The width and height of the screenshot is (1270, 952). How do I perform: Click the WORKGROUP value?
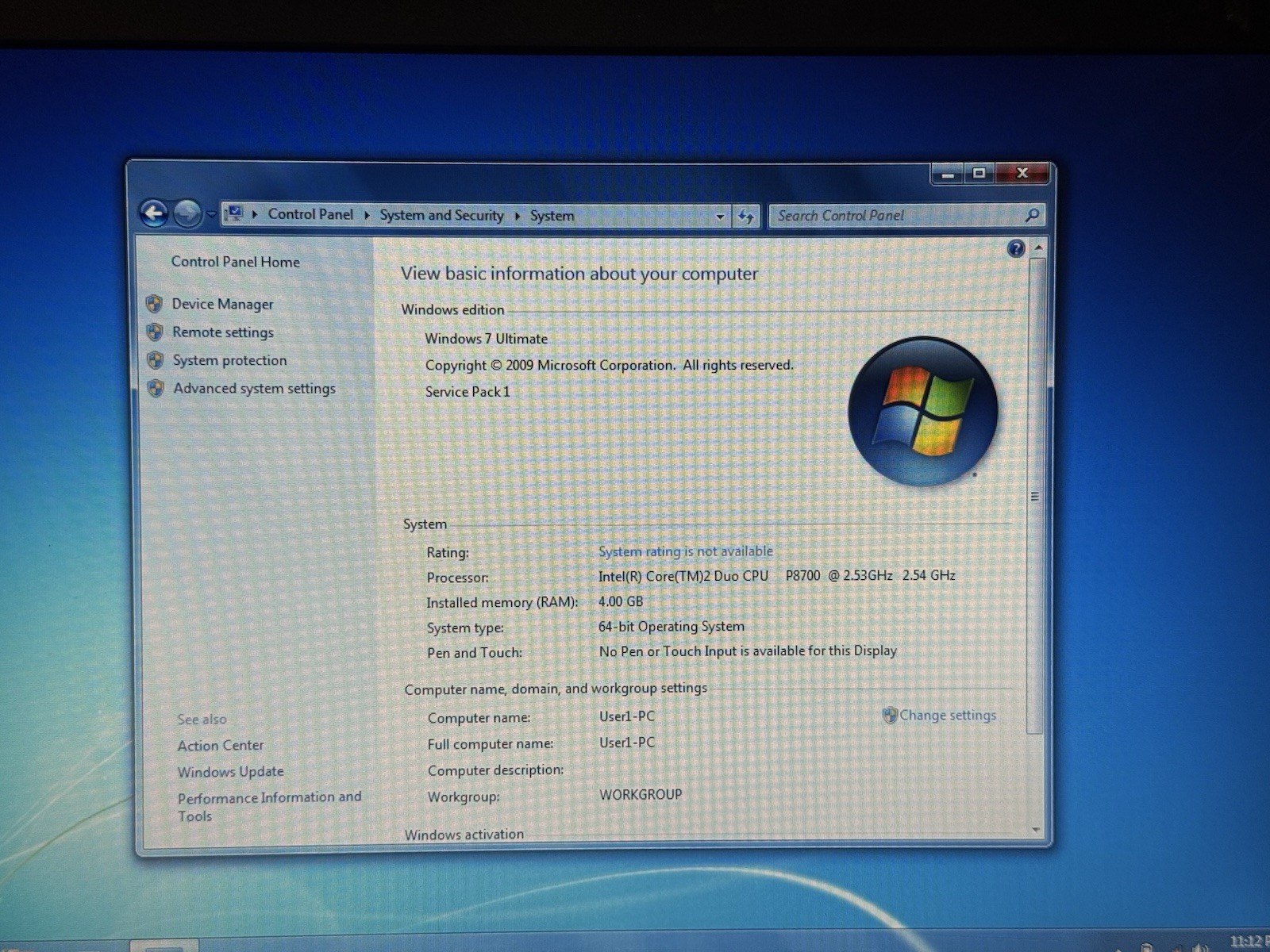(x=641, y=795)
